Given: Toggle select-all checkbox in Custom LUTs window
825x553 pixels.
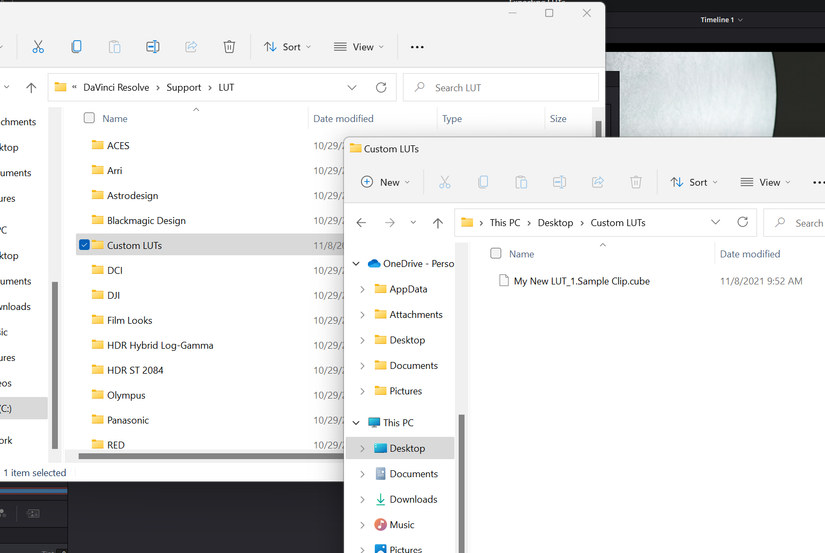Looking at the screenshot, I should point(496,254).
